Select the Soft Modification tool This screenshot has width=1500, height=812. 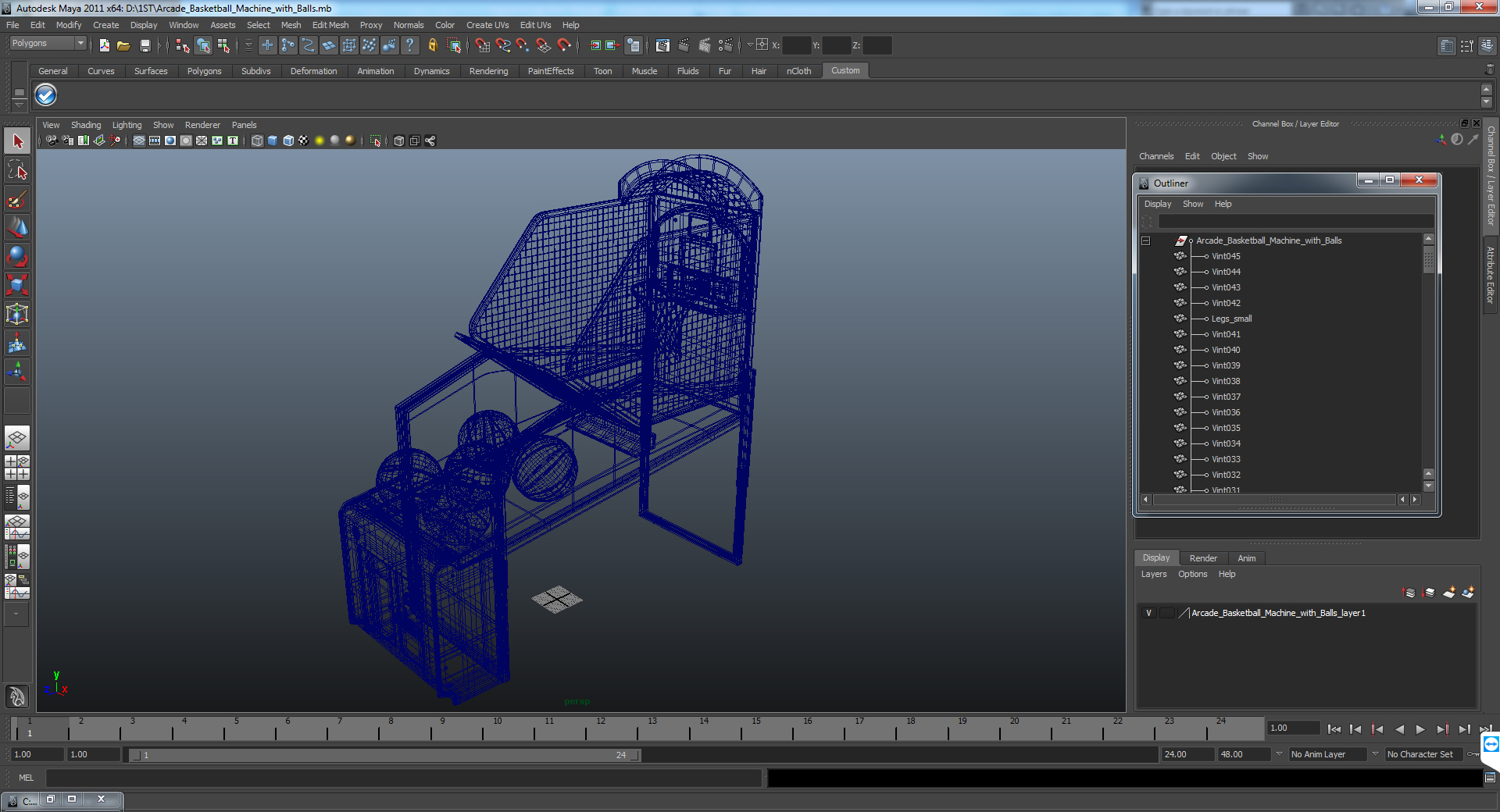click(x=17, y=343)
